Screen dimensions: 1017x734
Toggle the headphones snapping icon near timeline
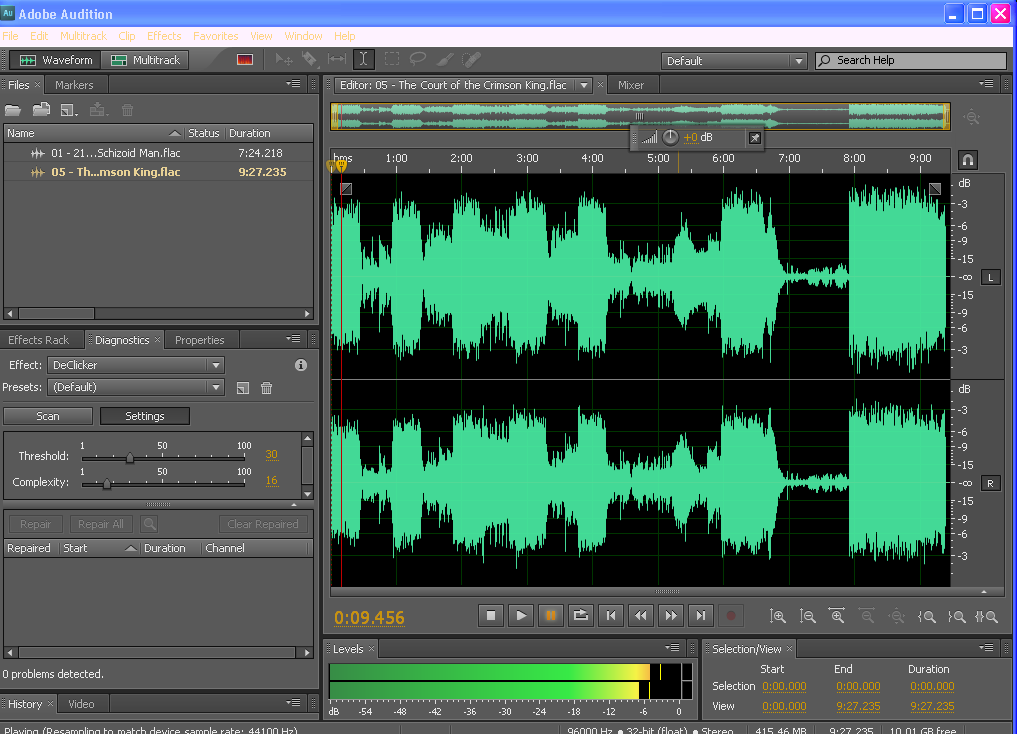coord(967,160)
